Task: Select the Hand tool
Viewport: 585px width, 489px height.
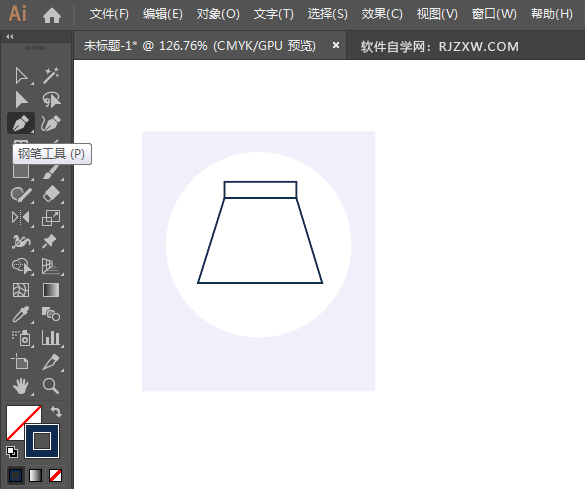Action: [21, 386]
